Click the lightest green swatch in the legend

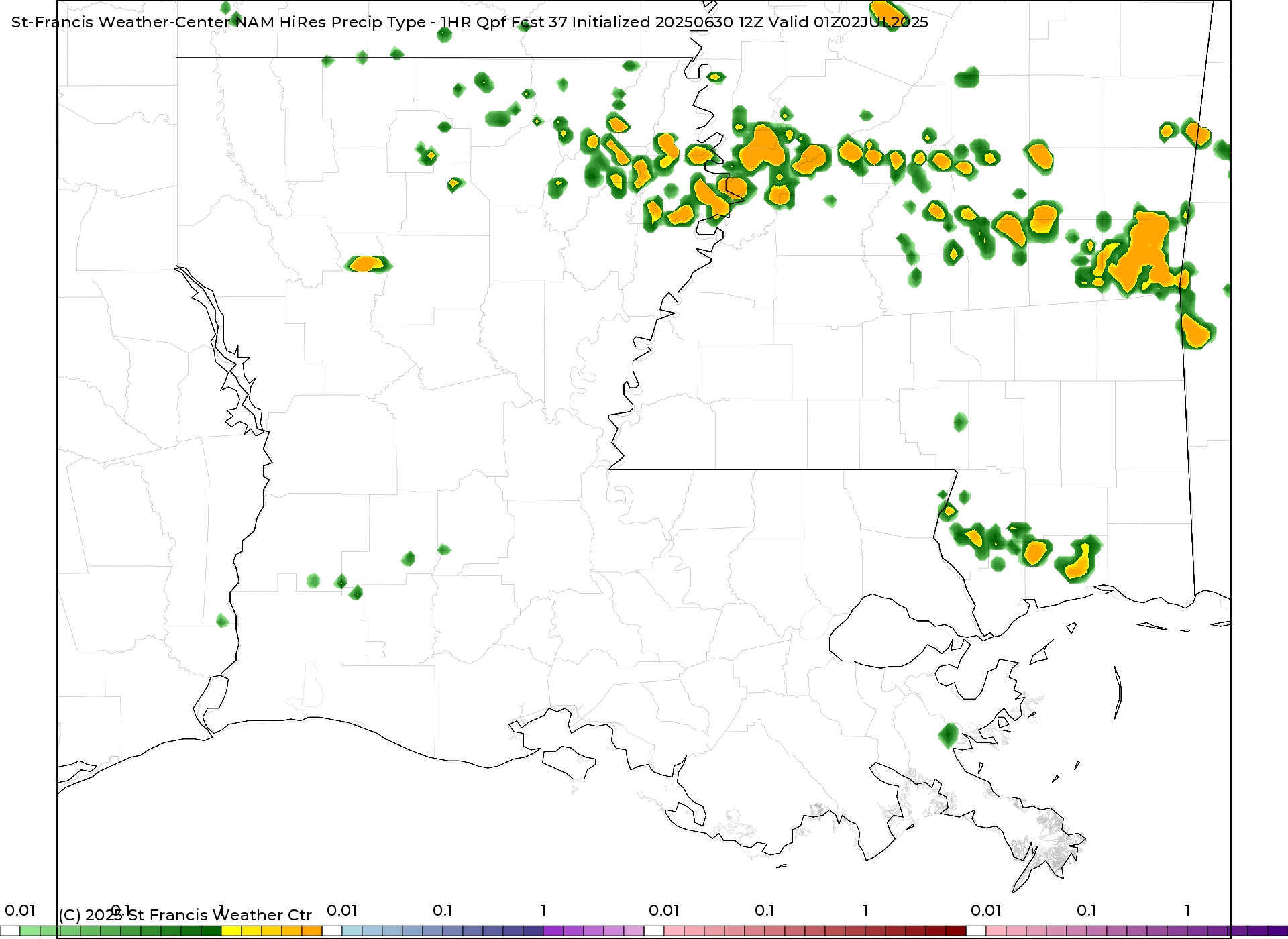pos(30,931)
